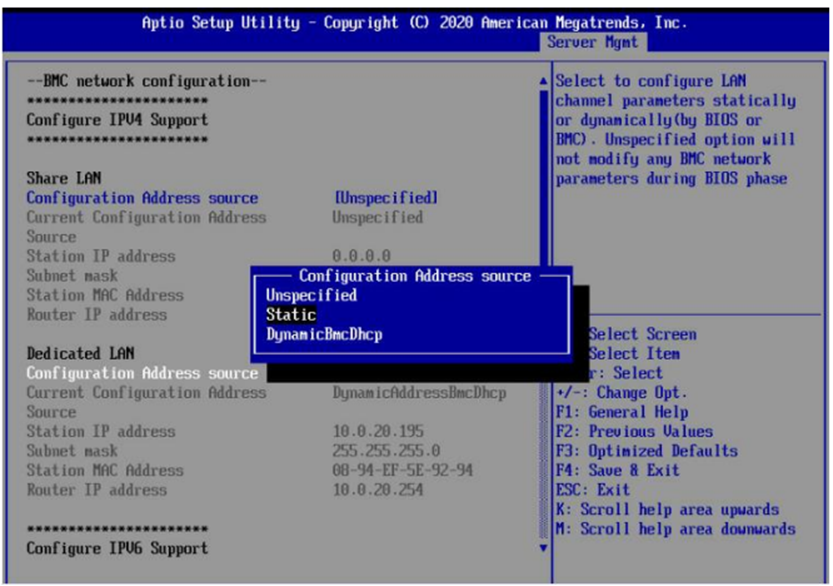
Task: Click the Configuration Address source popup title
Action: click(x=414, y=276)
